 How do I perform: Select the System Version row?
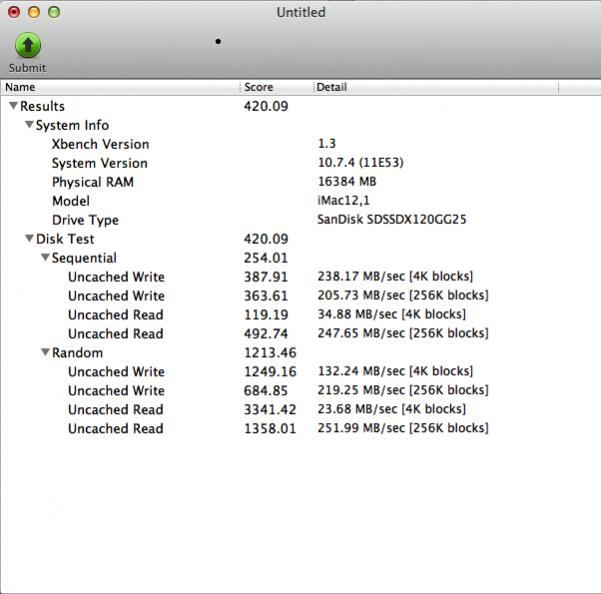pos(300,163)
